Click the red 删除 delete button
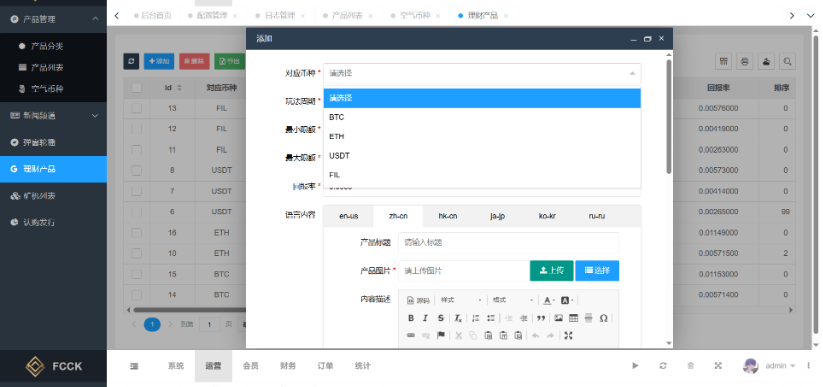 [194, 61]
